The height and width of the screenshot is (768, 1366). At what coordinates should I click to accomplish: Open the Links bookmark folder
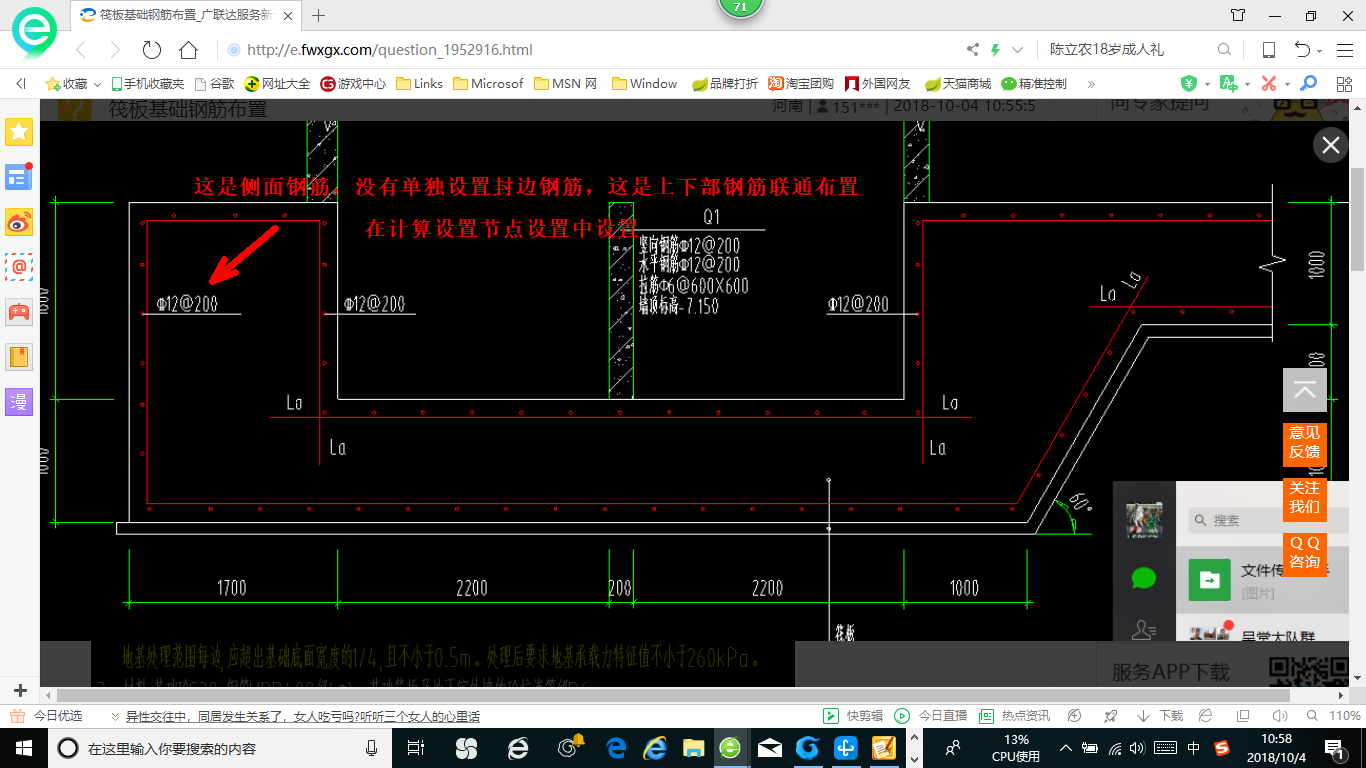(x=420, y=84)
